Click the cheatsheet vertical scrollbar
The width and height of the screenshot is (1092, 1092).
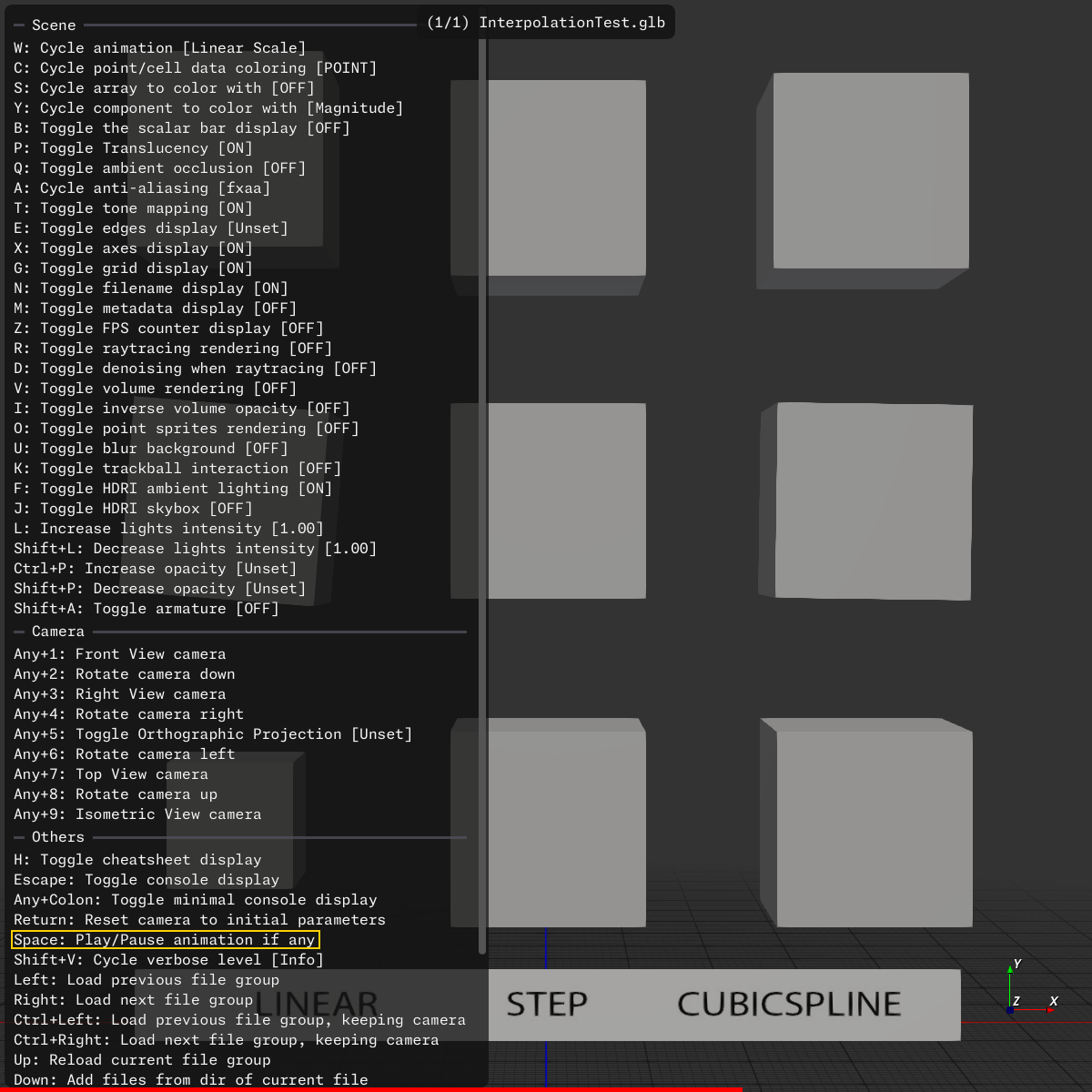[482, 491]
